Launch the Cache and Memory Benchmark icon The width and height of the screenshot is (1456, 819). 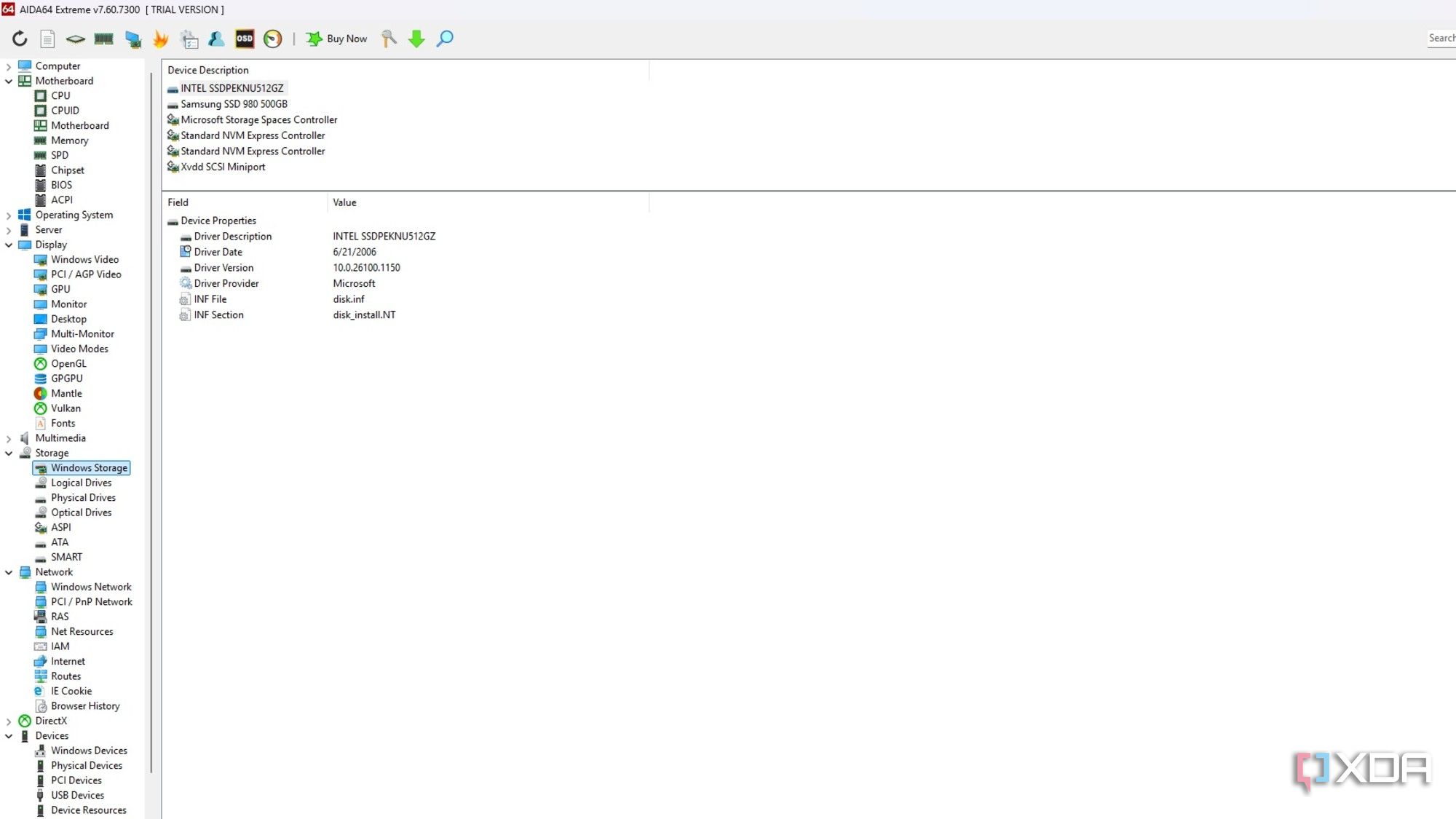point(103,39)
